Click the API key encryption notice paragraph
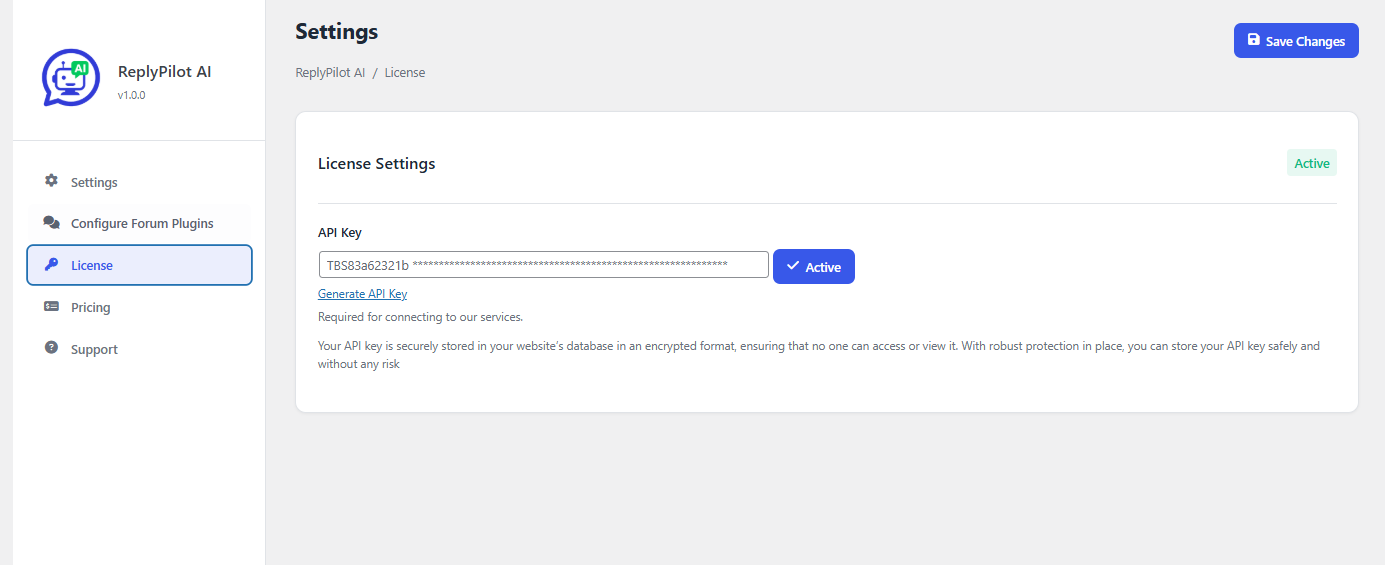The image size is (1385, 565). [x=819, y=355]
